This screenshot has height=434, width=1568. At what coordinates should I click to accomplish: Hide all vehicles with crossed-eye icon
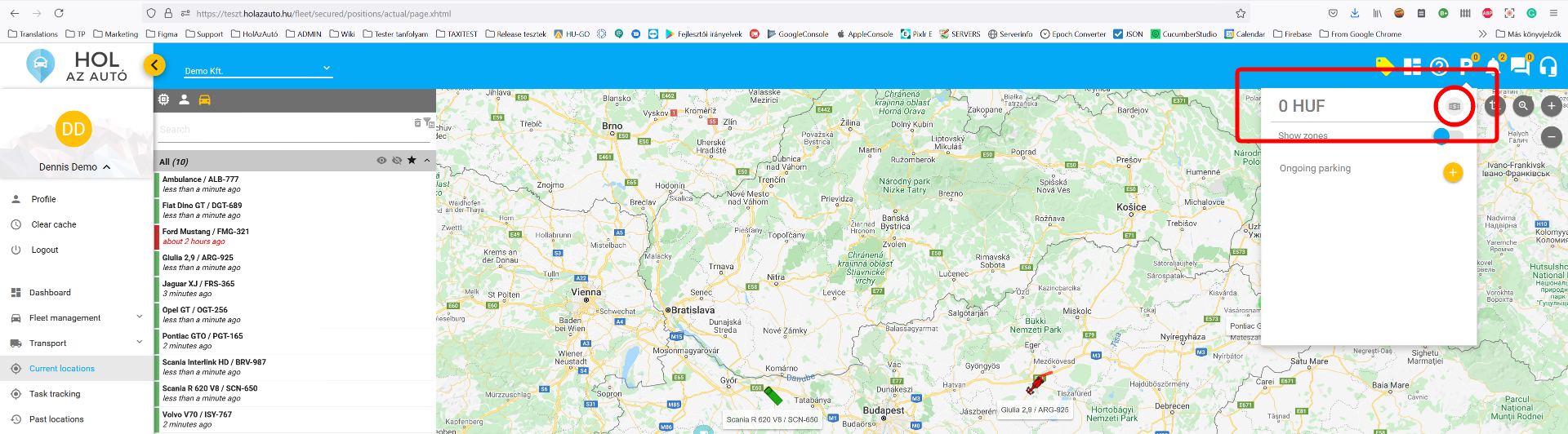pyautogui.click(x=397, y=161)
